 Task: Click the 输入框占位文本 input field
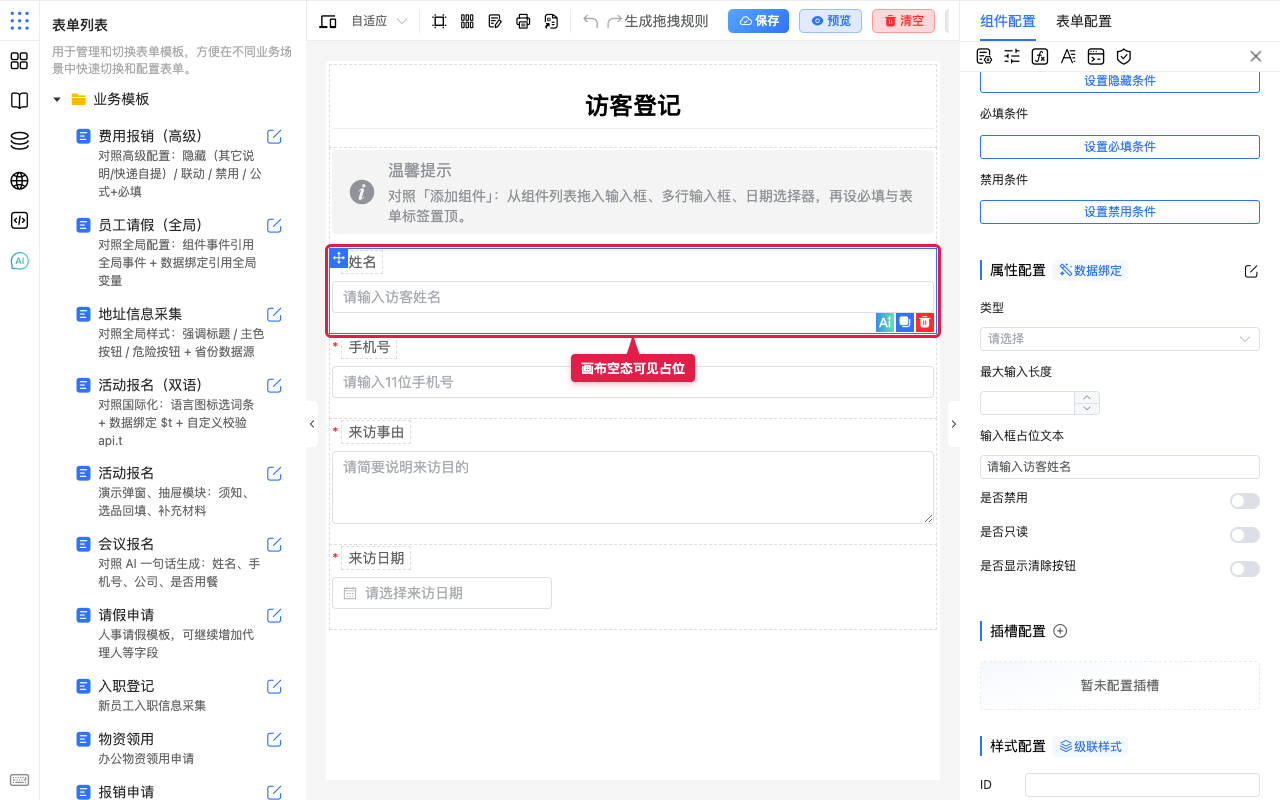tap(1120, 467)
